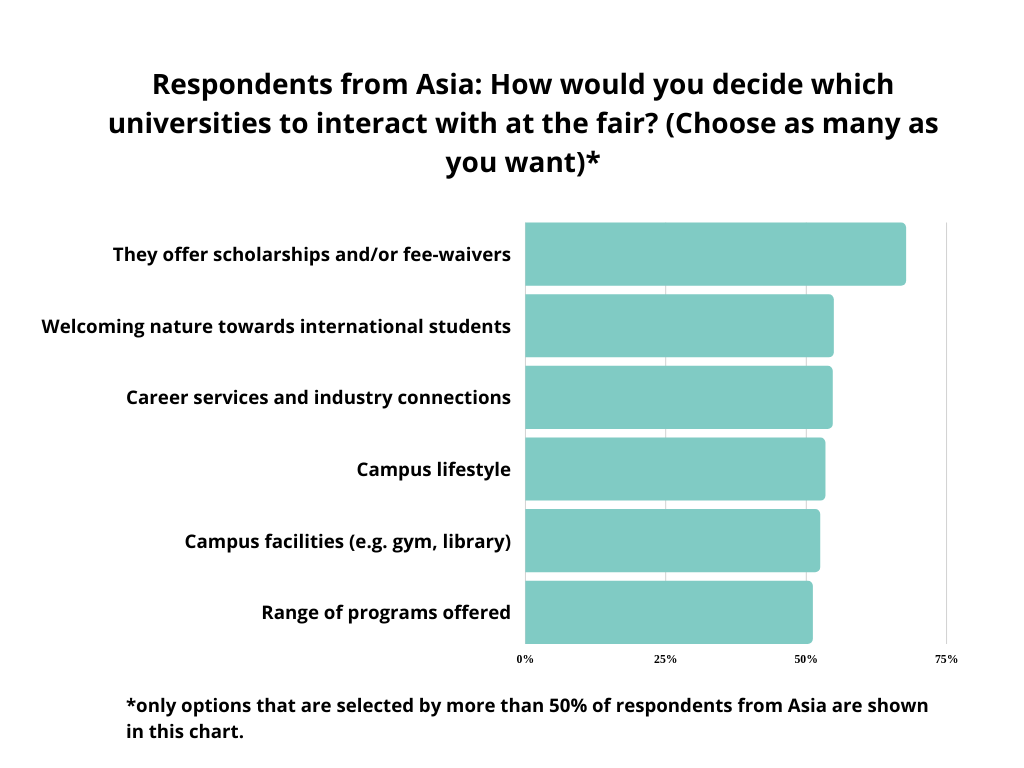Click the 'Campus lifestyle' label
Image resolution: width=1024 pixels, height=768 pixels.
[434, 470]
